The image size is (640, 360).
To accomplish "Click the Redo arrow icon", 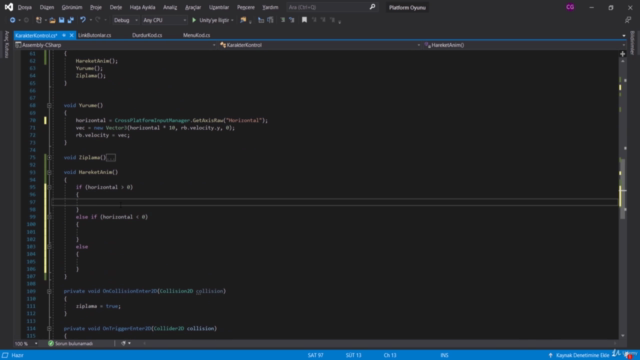I will tap(98, 20).
